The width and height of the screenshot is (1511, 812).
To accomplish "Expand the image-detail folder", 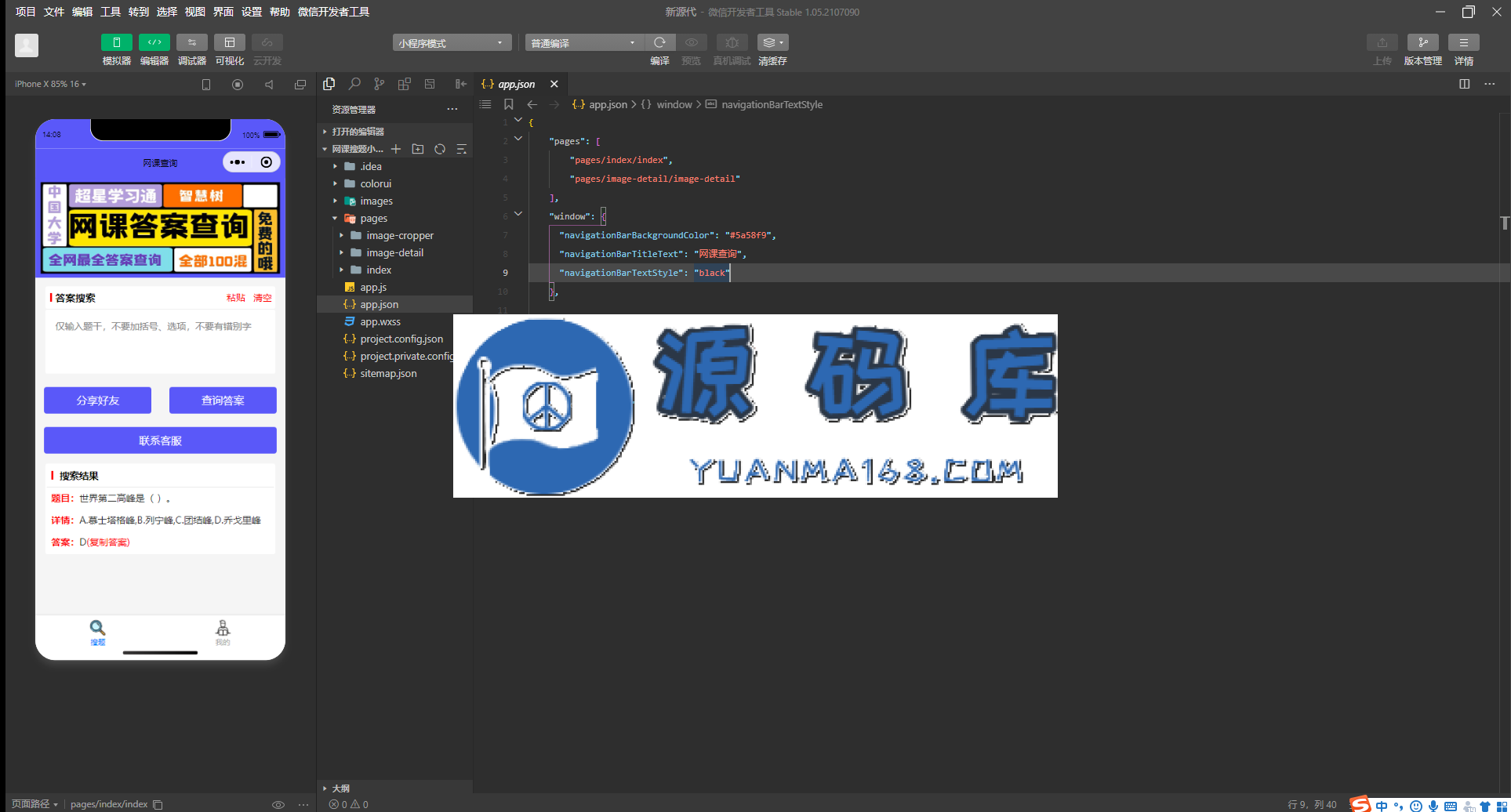I will (395, 252).
